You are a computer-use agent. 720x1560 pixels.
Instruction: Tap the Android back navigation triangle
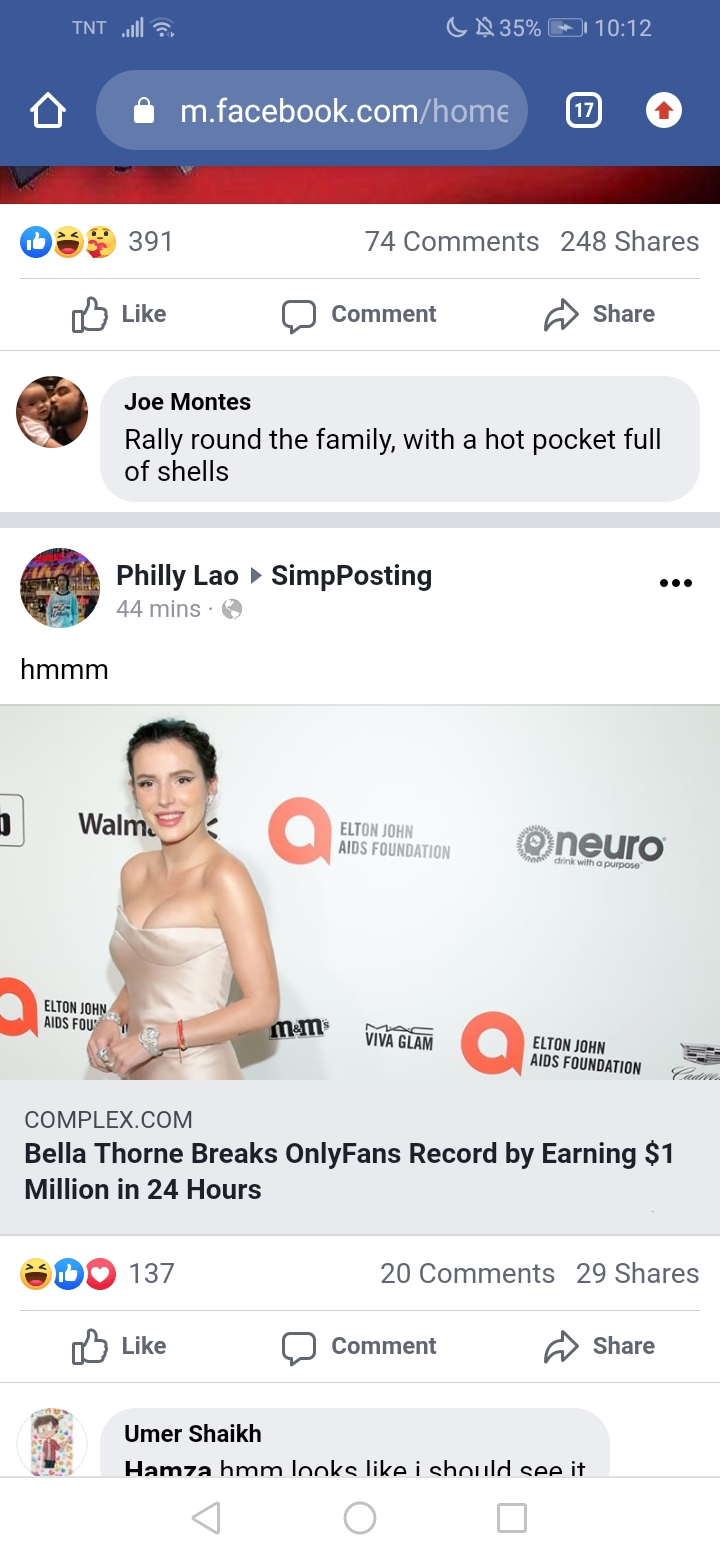point(206,1518)
